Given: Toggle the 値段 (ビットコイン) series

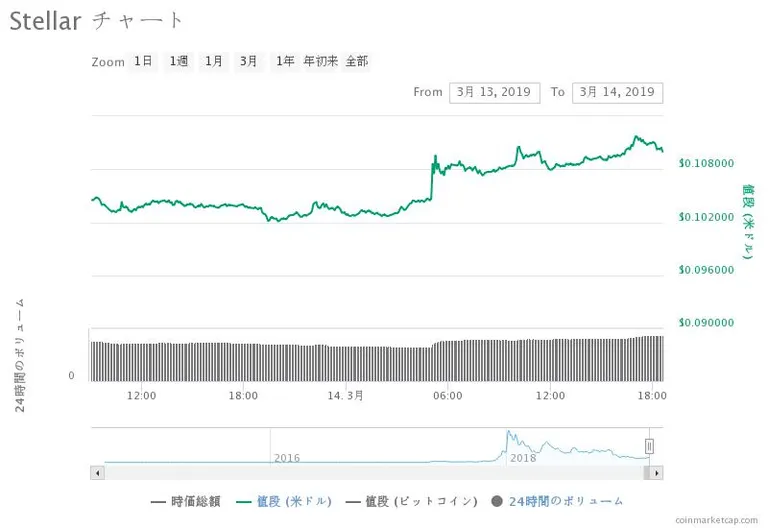Looking at the screenshot, I should (x=411, y=502).
